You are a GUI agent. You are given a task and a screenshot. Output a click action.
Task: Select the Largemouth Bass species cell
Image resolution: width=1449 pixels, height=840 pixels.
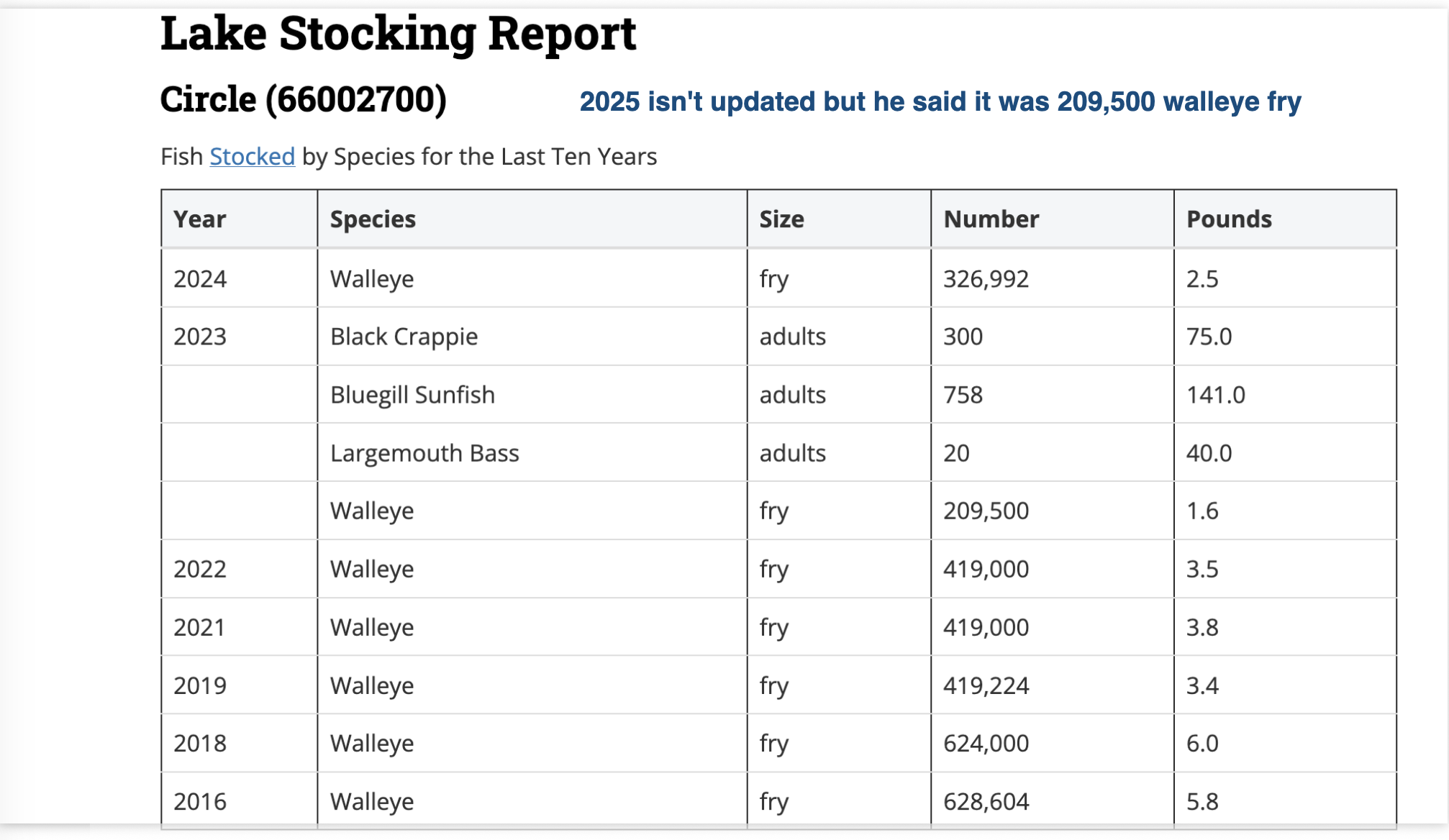click(424, 453)
